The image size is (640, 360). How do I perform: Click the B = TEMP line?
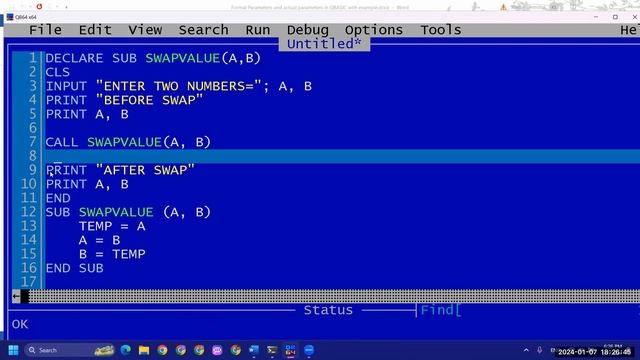tap(112, 254)
